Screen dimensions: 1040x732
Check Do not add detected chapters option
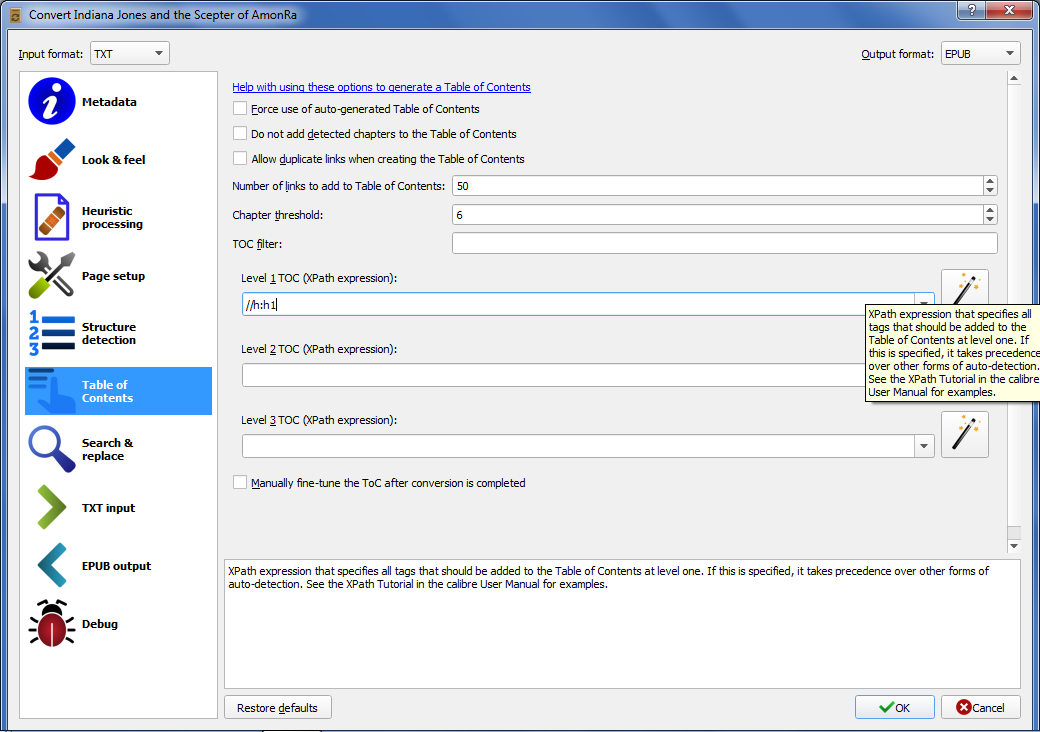(x=240, y=134)
